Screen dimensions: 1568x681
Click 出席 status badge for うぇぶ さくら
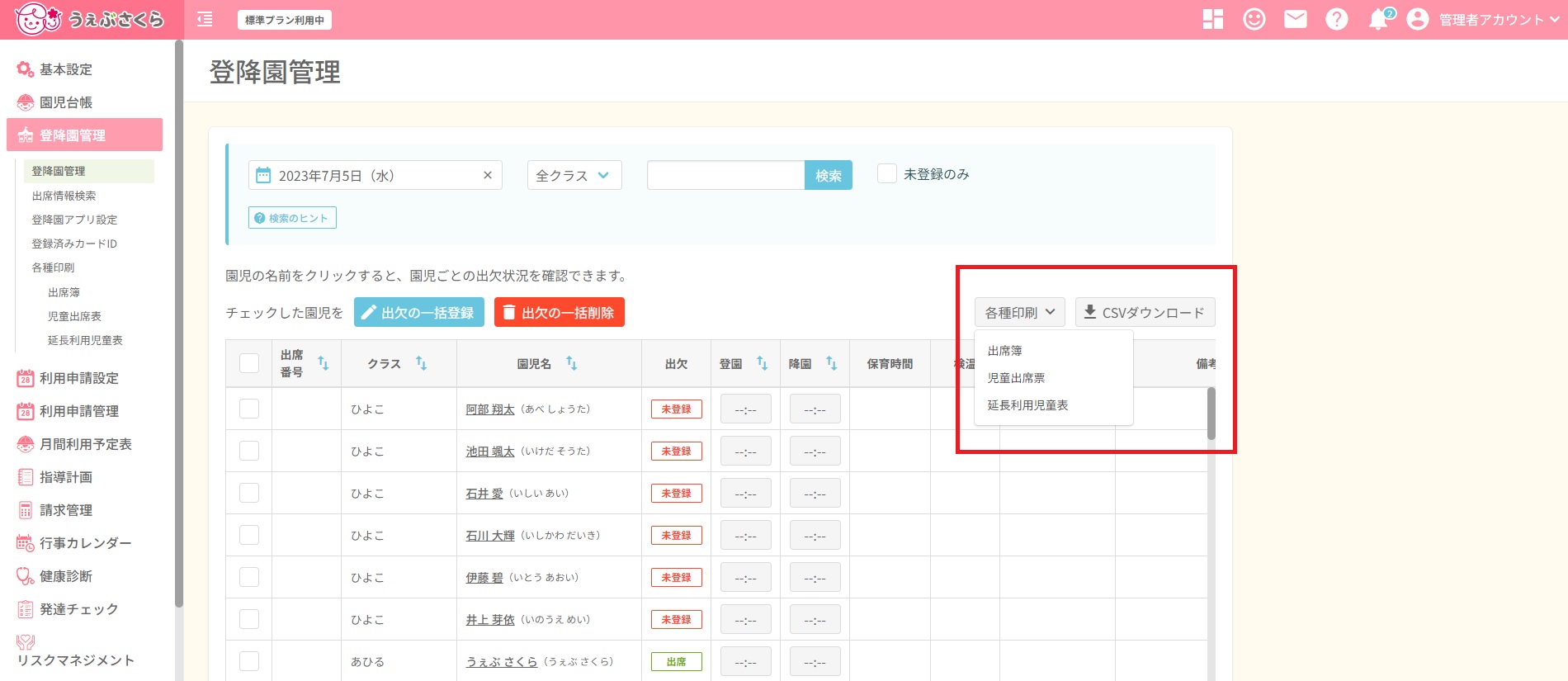point(677,661)
